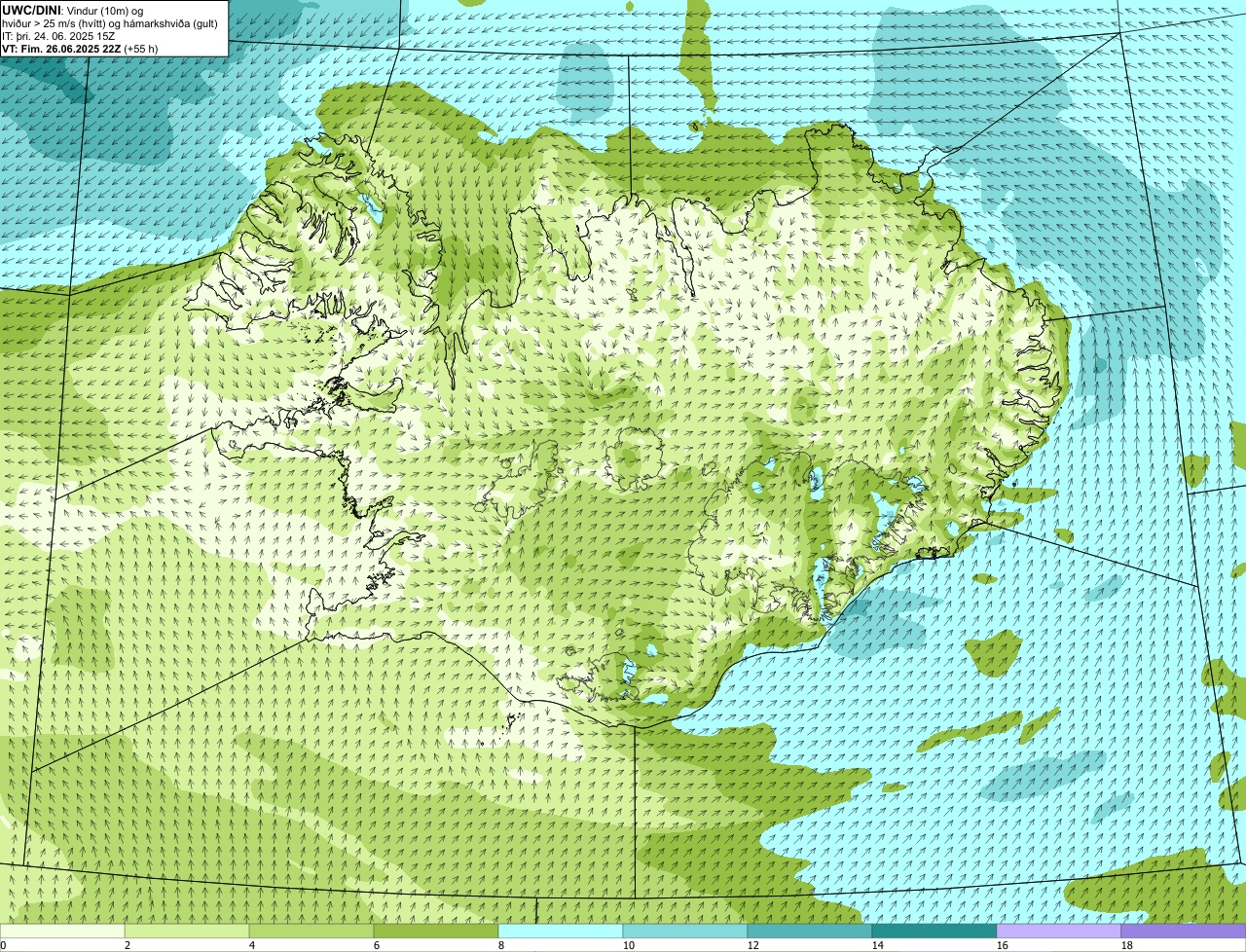
Task: Click the legend tick label "6"
Action: [377, 945]
